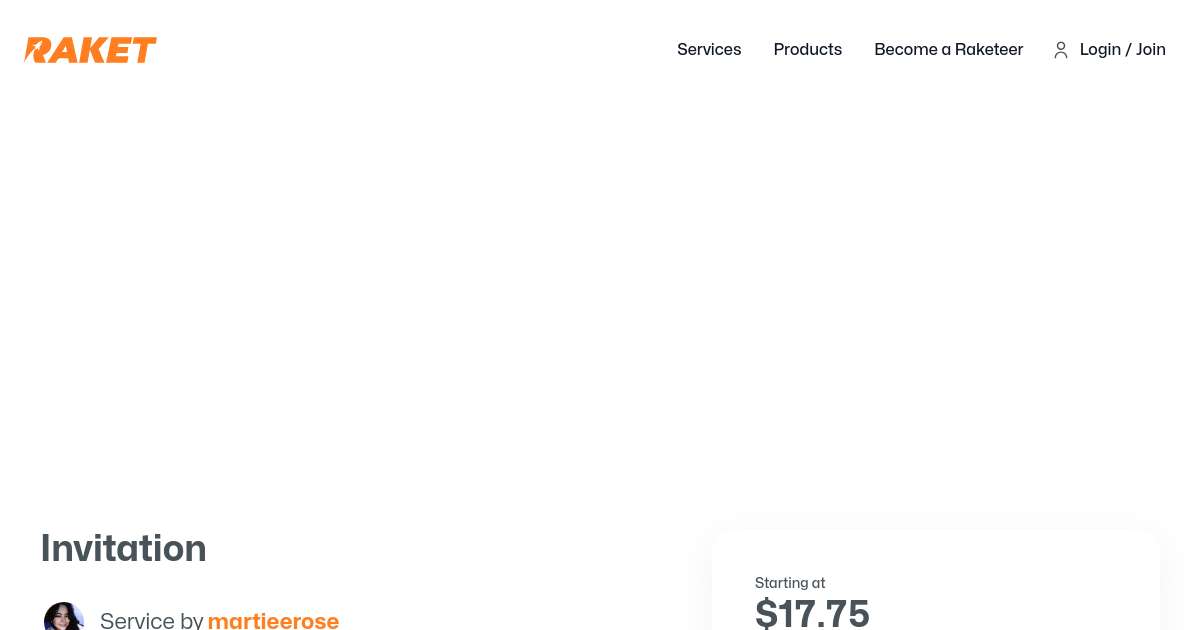Screen dimensions: 1200x630
Task: Click the word Login in the header
Action: [1100, 50]
